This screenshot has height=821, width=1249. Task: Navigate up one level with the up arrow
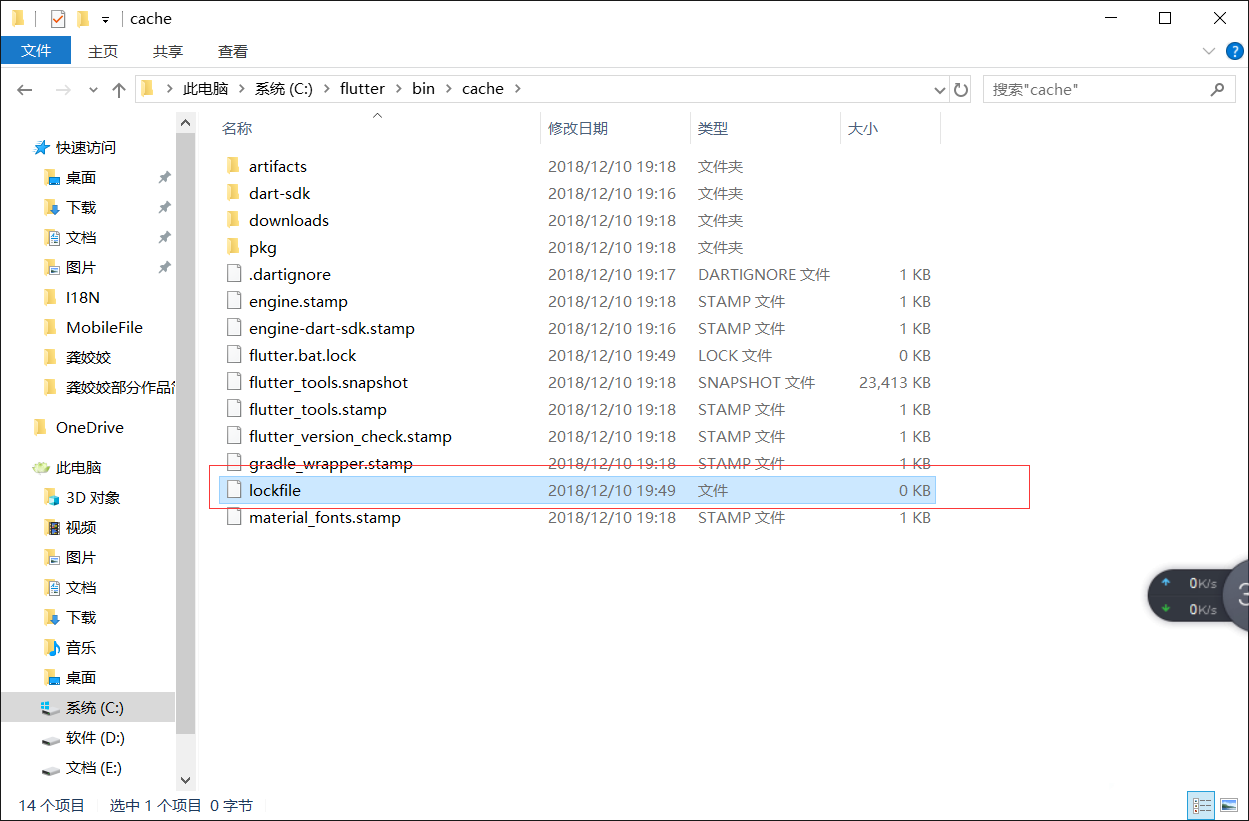pos(118,89)
